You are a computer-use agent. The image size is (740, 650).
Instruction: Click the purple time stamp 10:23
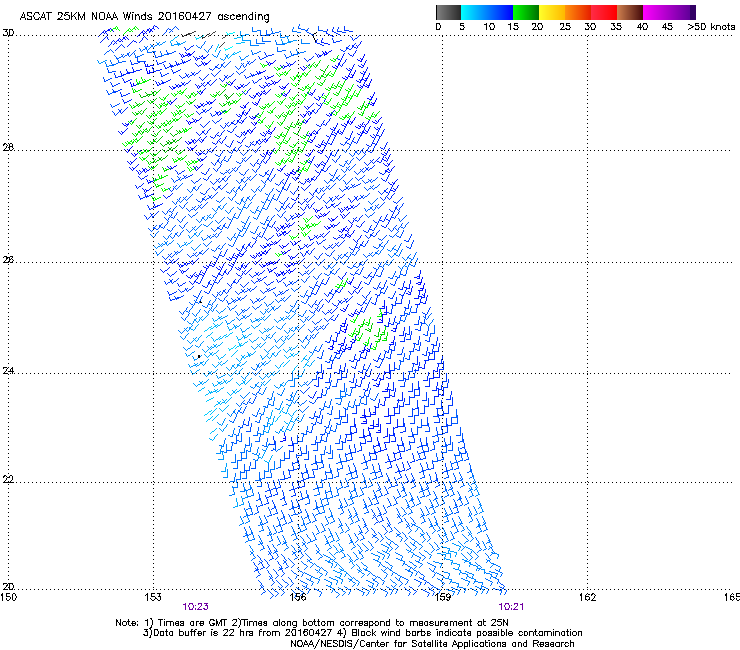195,607
